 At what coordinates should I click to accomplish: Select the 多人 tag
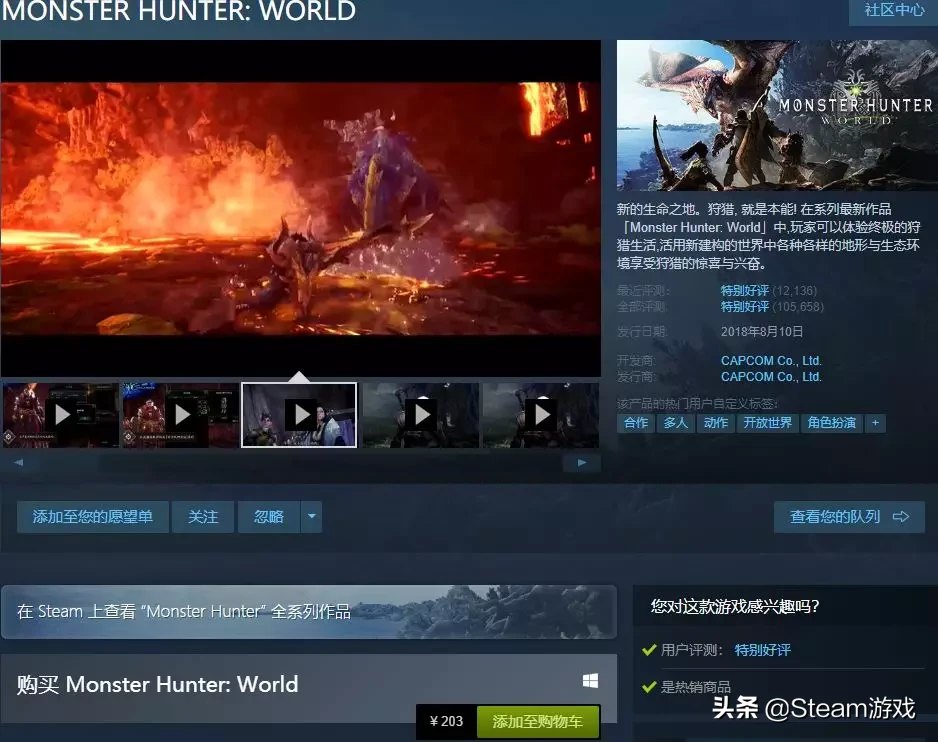(675, 423)
